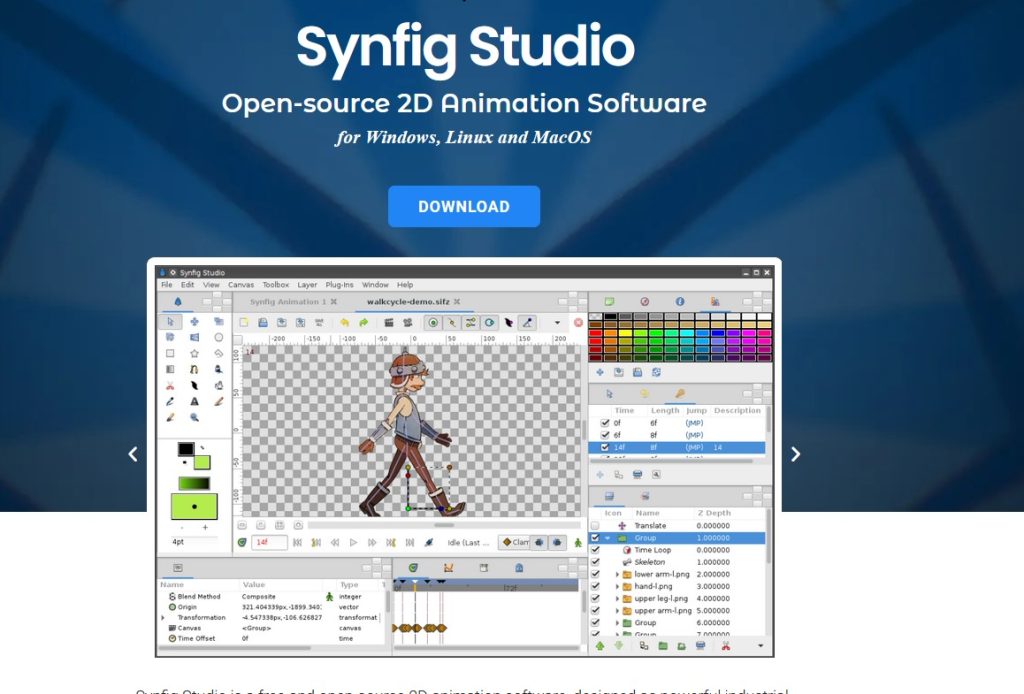Expand the upper arm-l.png layer
Viewport: 1024px width, 694px height.
click(617, 611)
